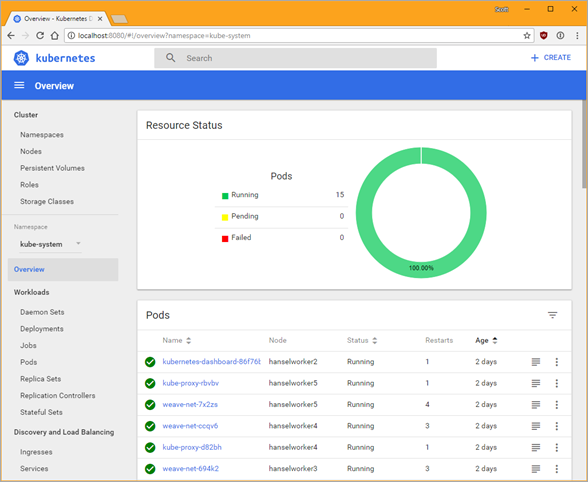Click the Workloads section header

point(32,292)
